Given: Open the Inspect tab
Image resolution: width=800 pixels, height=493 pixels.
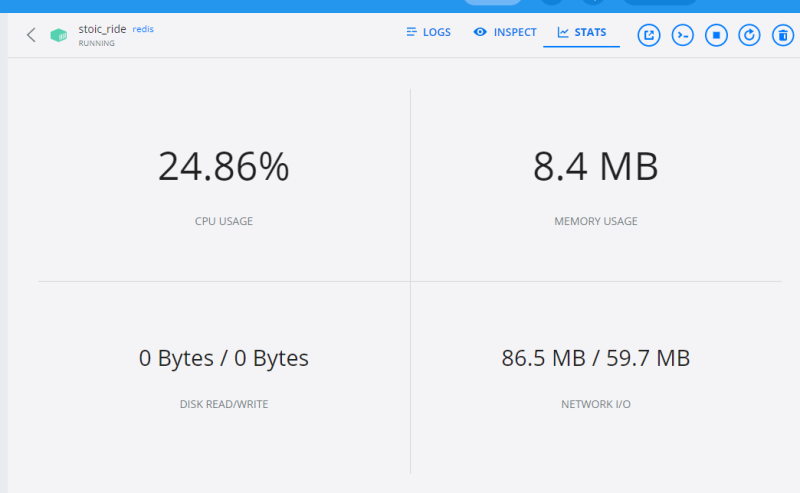Looking at the screenshot, I should 505,32.
